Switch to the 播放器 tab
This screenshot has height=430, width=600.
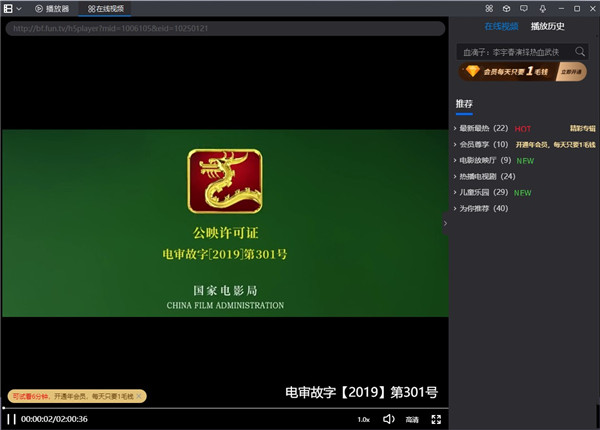(x=52, y=8)
